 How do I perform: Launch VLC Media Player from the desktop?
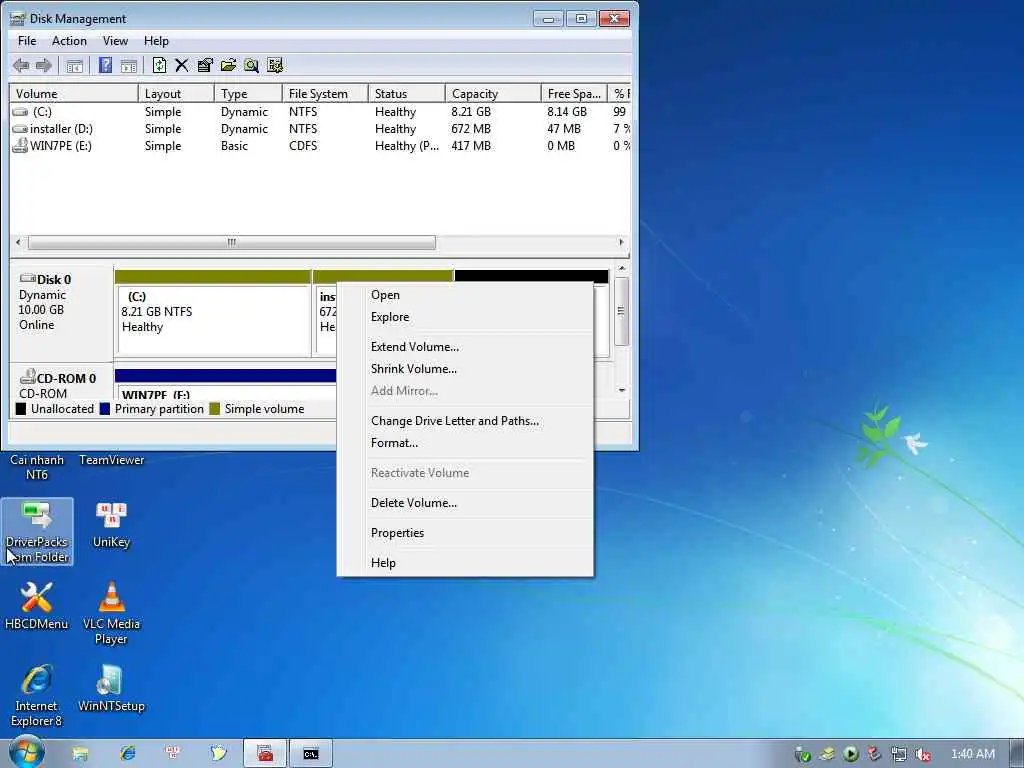tap(111, 613)
